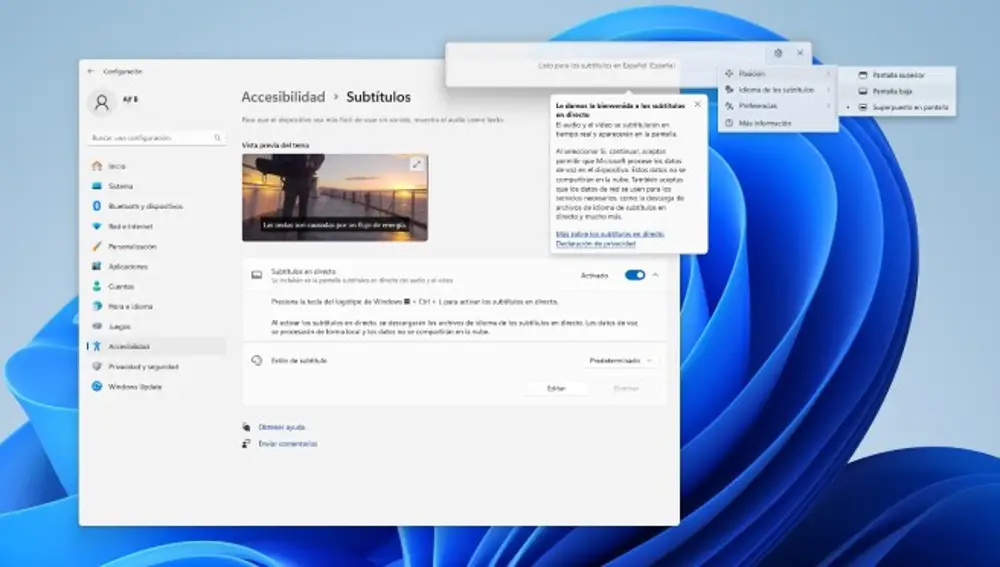
Task: Open the Preferencias submenu
Action: (x=778, y=106)
